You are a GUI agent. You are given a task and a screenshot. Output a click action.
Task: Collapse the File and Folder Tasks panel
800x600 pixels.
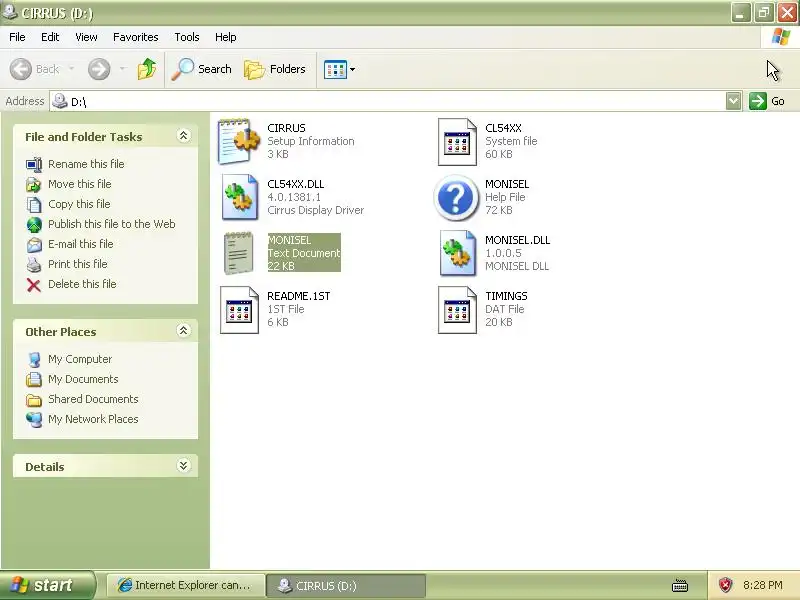pyautogui.click(x=183, y=136)
